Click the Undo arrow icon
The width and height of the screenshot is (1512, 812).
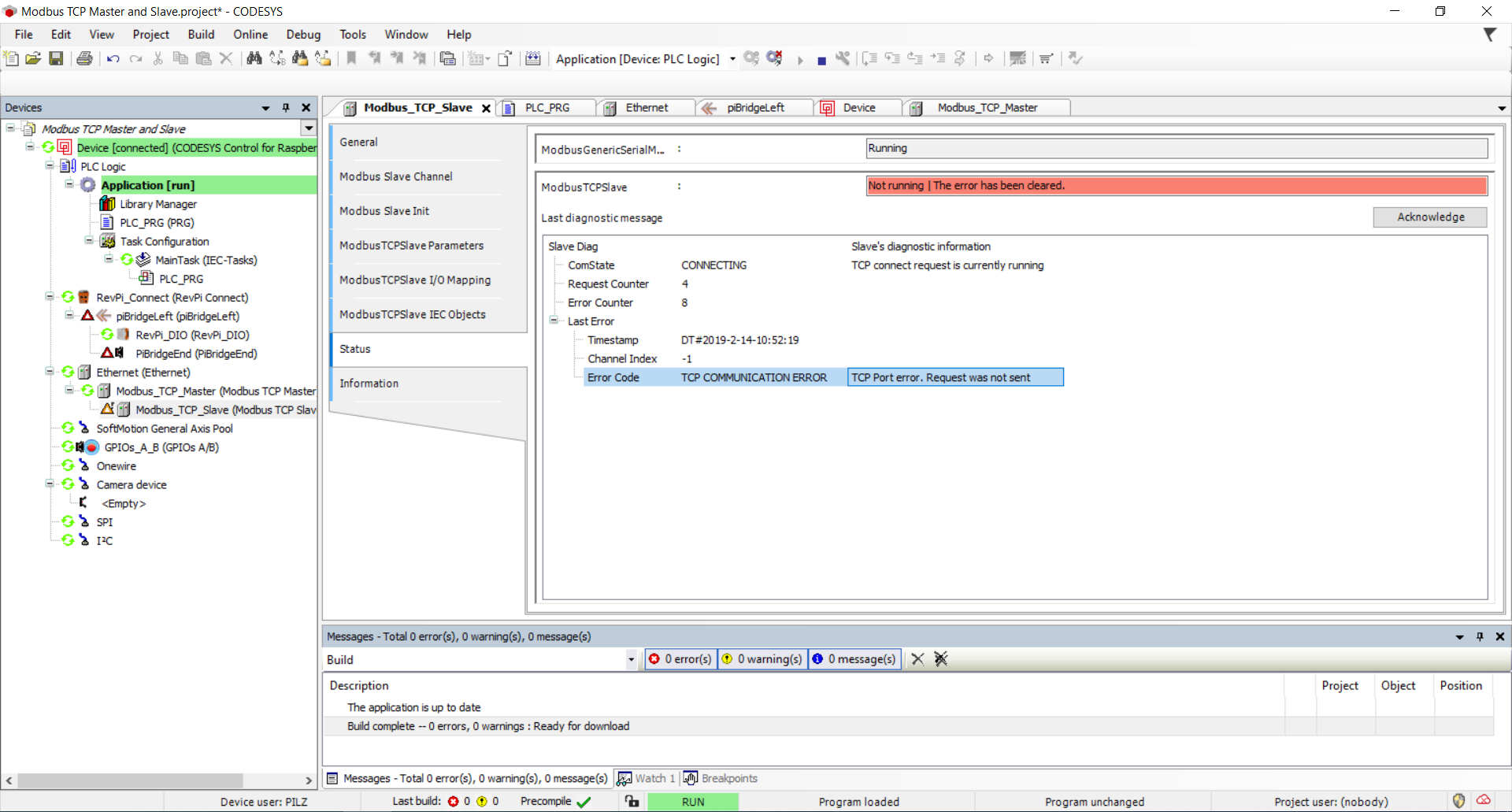coord(113,58)
